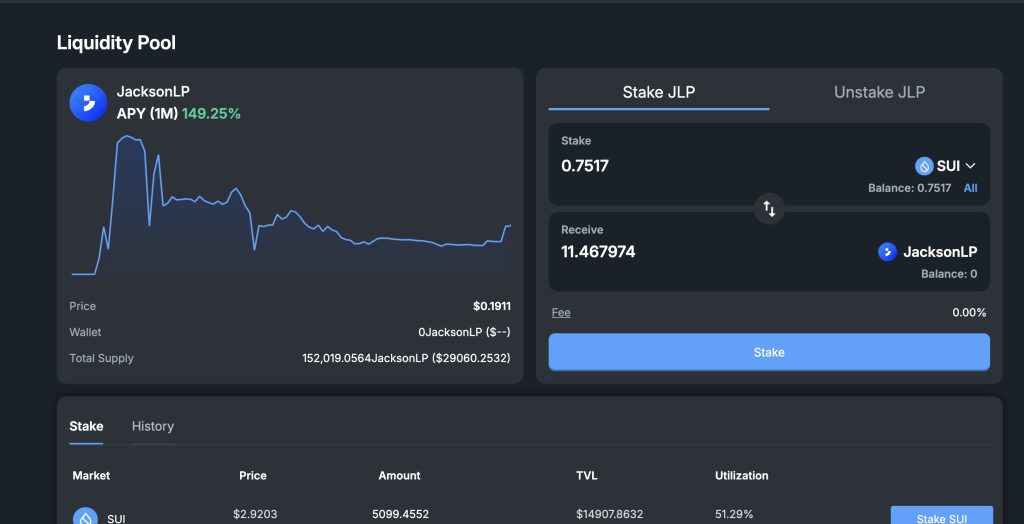Click the TVL column header
The height and width of the screenshot is (524, 1024).
coord(586,476)
